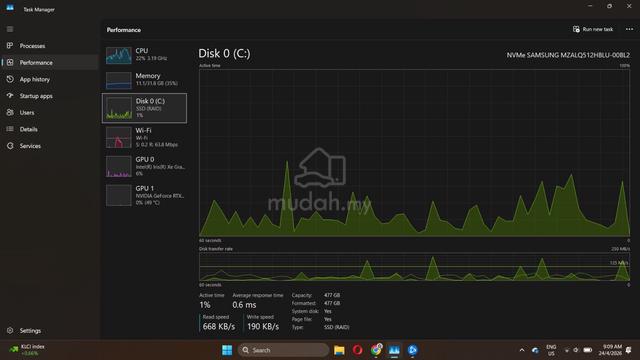The width and height of the screenshot is (640, 360).
Task: Open the Wi-Fi network tray icon
Action: click(567, 350)
